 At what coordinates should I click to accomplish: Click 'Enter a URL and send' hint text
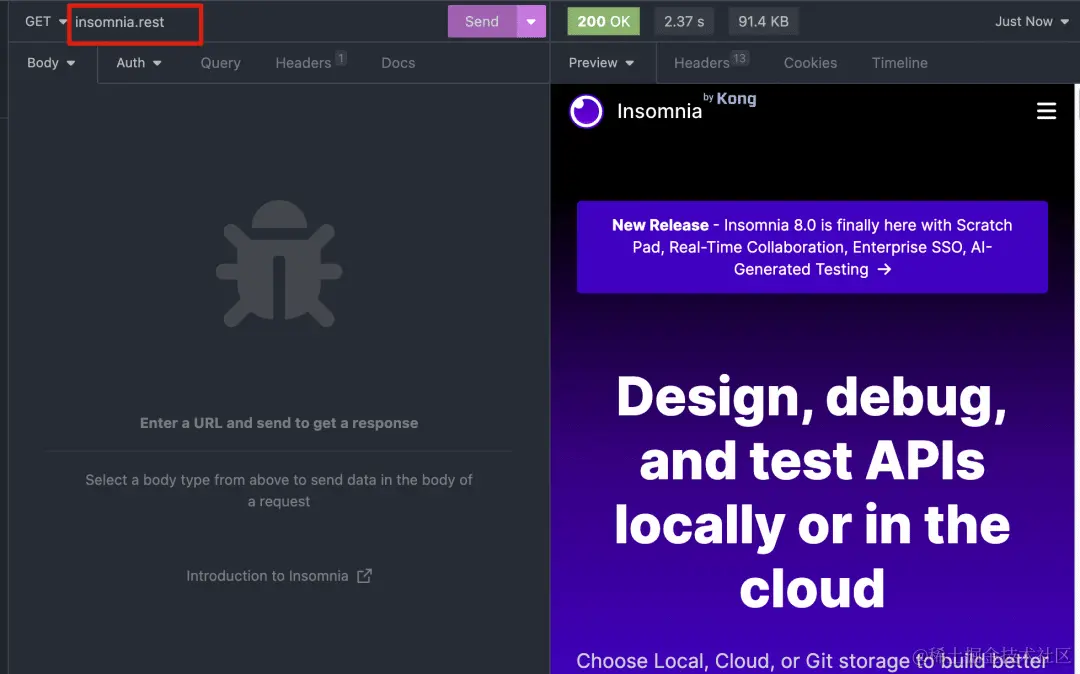(279, 423)
